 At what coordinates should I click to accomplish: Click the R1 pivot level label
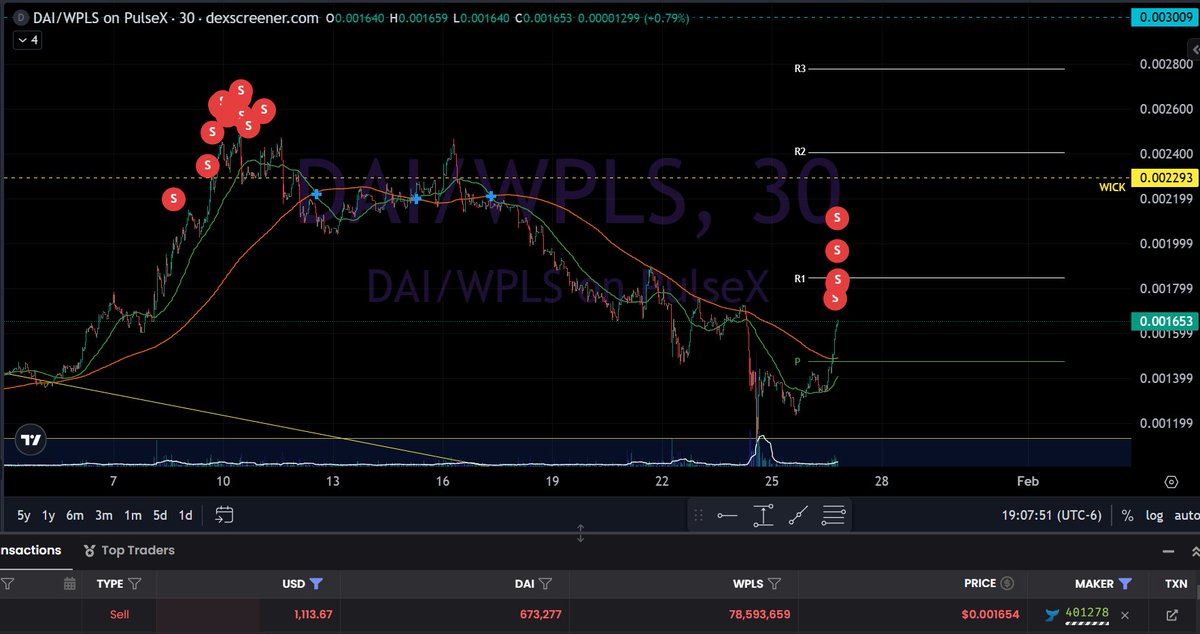pos(800,278)
